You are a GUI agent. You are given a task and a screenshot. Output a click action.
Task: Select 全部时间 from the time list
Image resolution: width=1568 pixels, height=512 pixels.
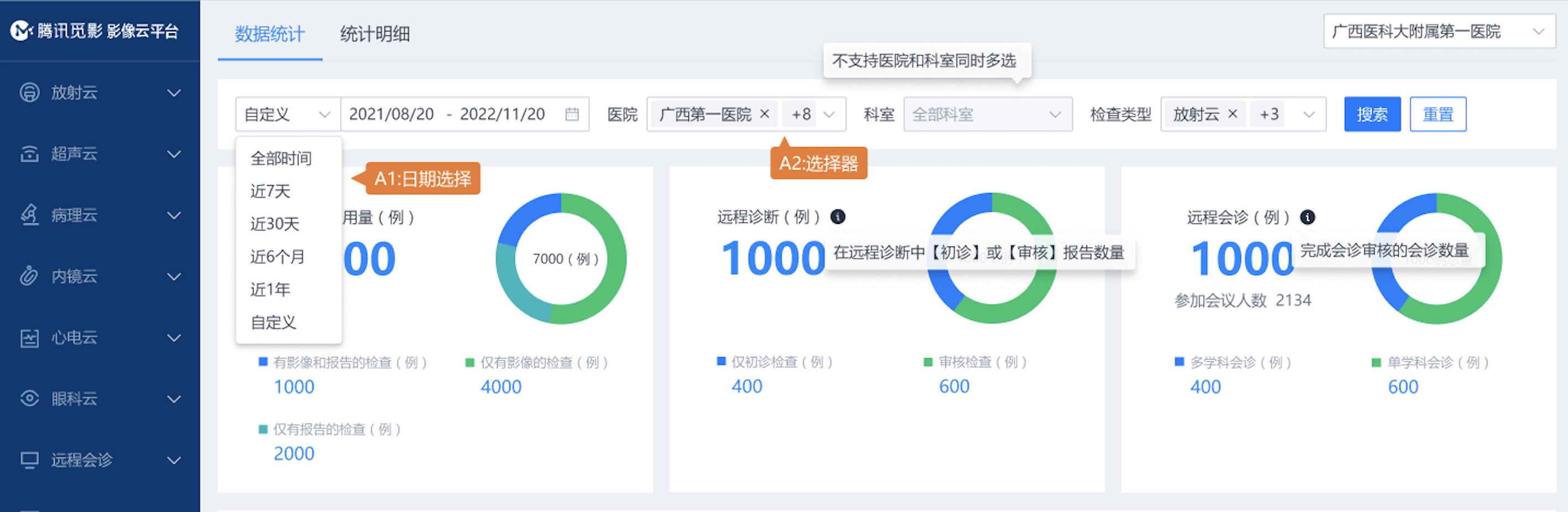coord(281,158)
